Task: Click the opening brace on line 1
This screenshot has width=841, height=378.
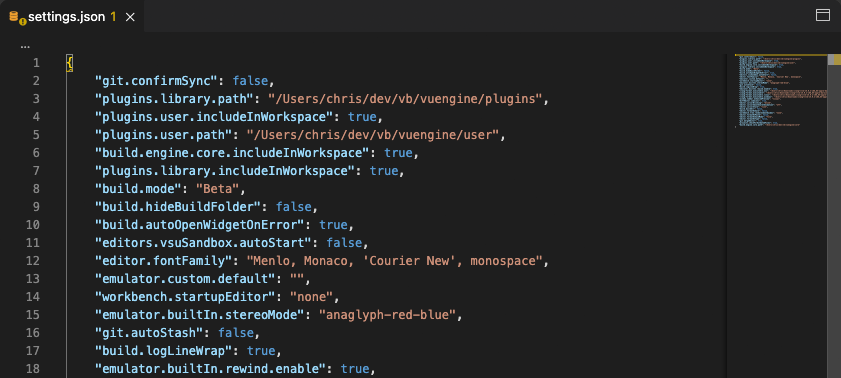Action: pos(70,63)
